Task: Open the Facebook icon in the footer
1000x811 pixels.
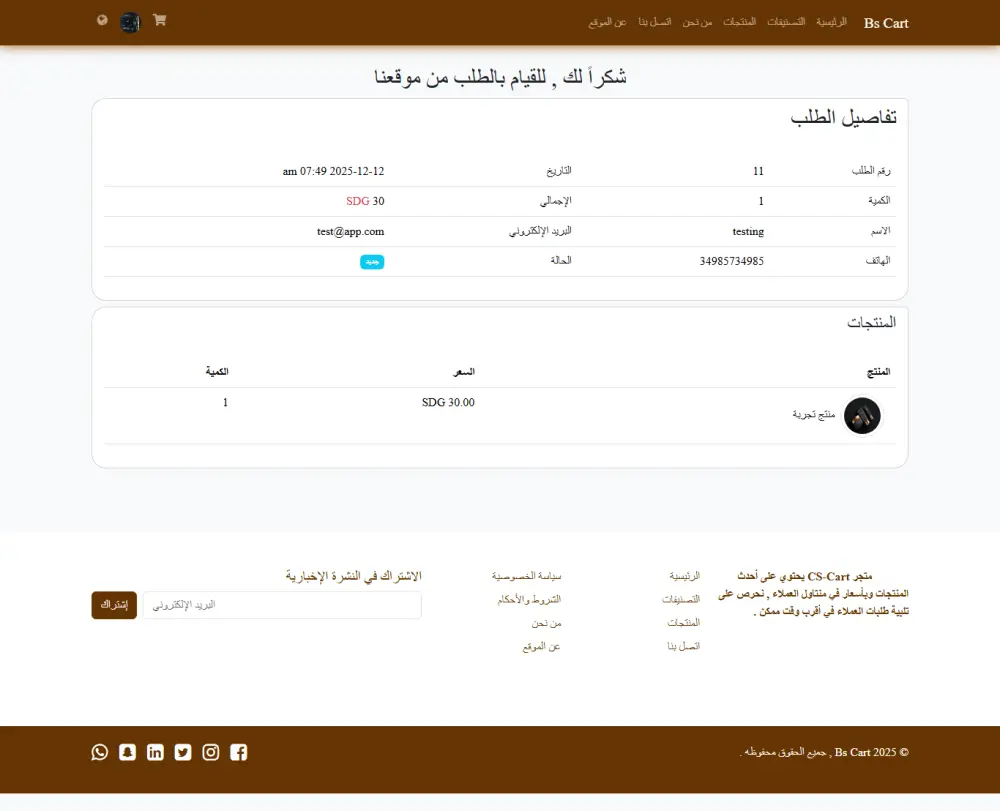Action: 239,752
